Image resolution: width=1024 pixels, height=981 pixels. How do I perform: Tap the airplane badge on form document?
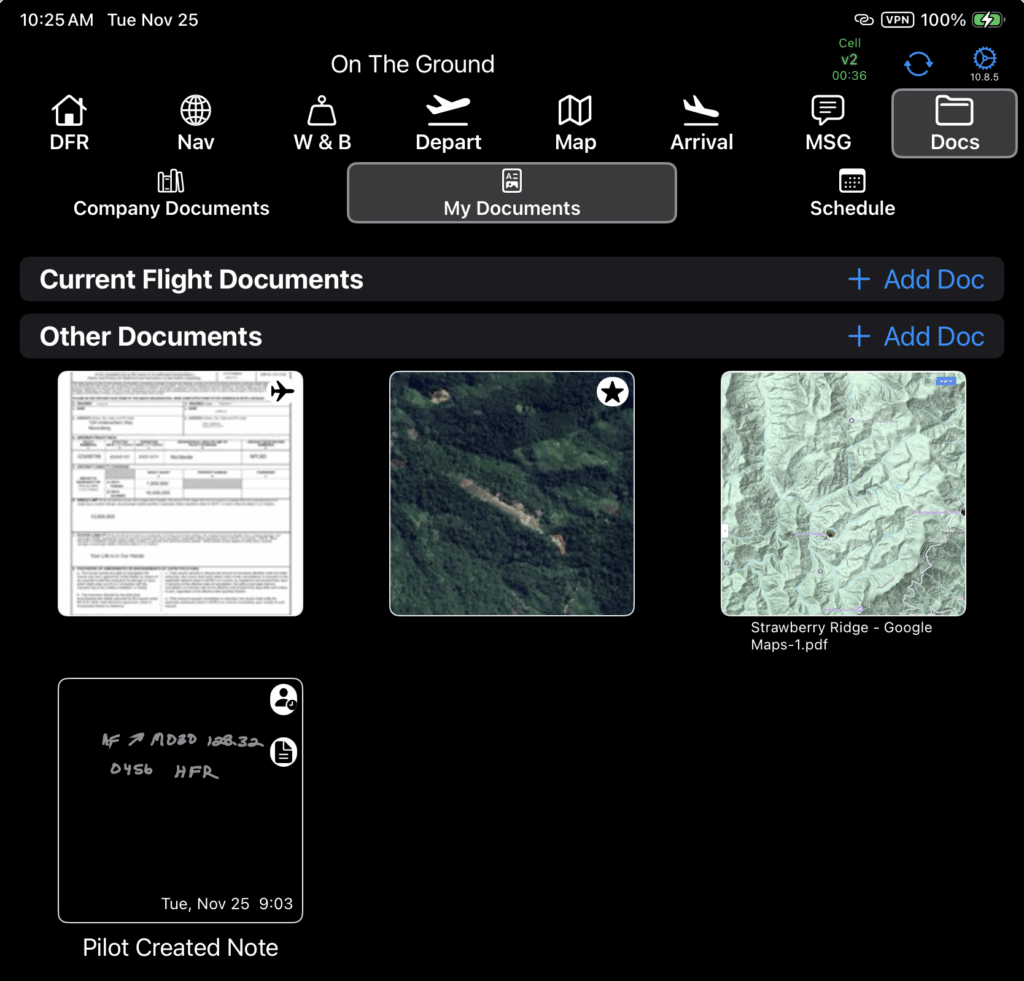pos(283,391)
